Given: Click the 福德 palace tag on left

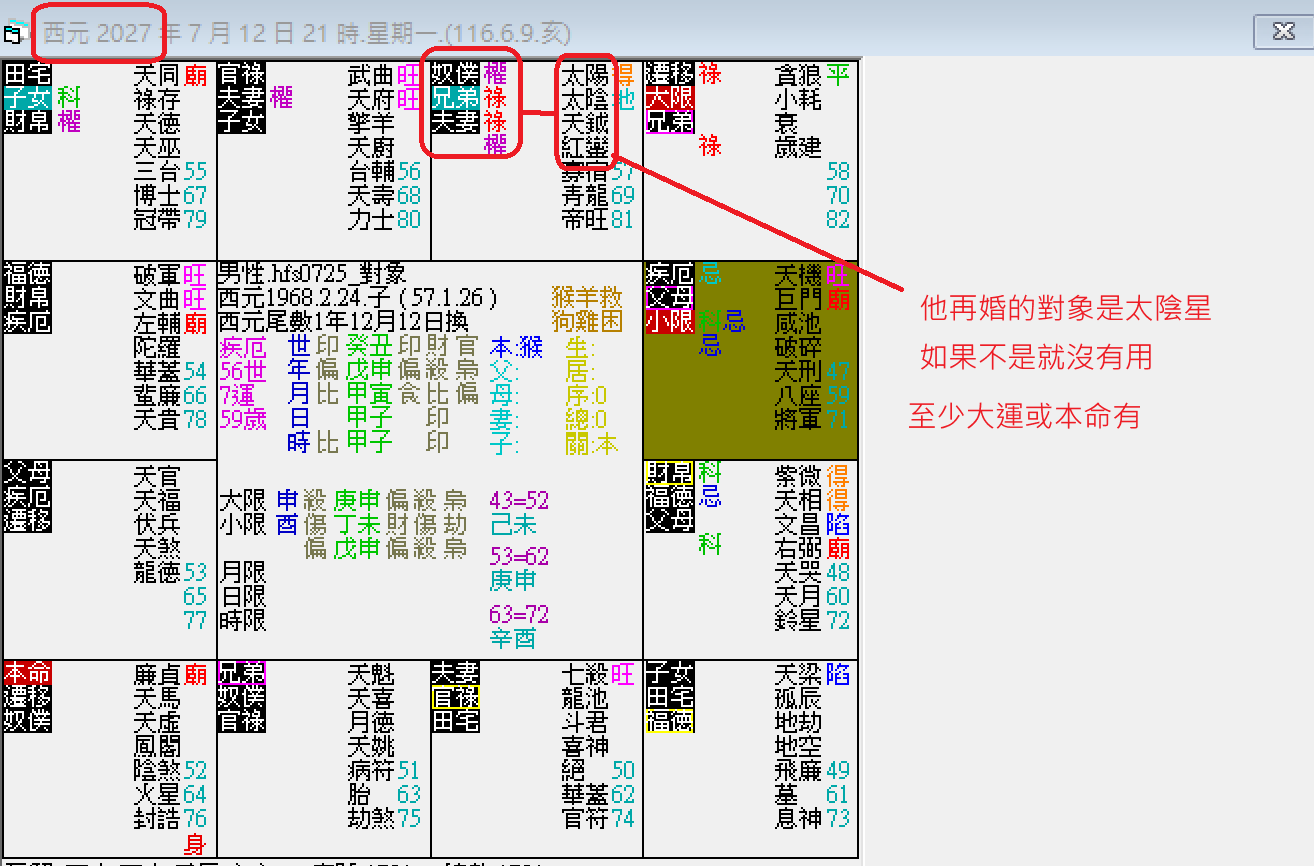Looking at the screenshot, I should [x=27, y=272].
